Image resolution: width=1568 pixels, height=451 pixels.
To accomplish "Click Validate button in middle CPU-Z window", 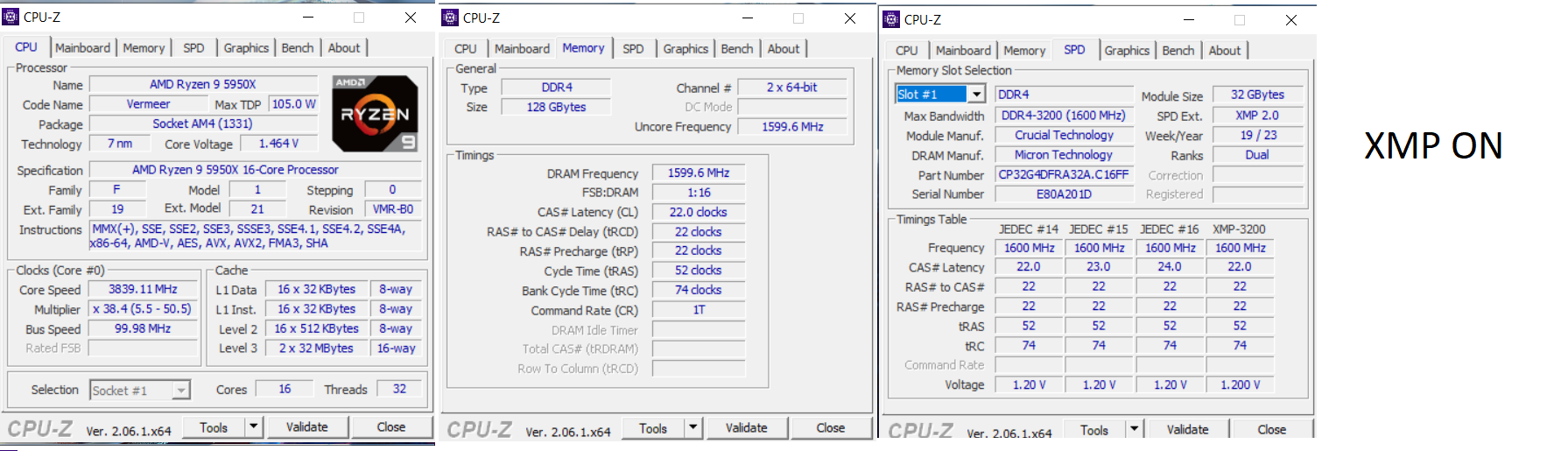I will coord(747,428).
